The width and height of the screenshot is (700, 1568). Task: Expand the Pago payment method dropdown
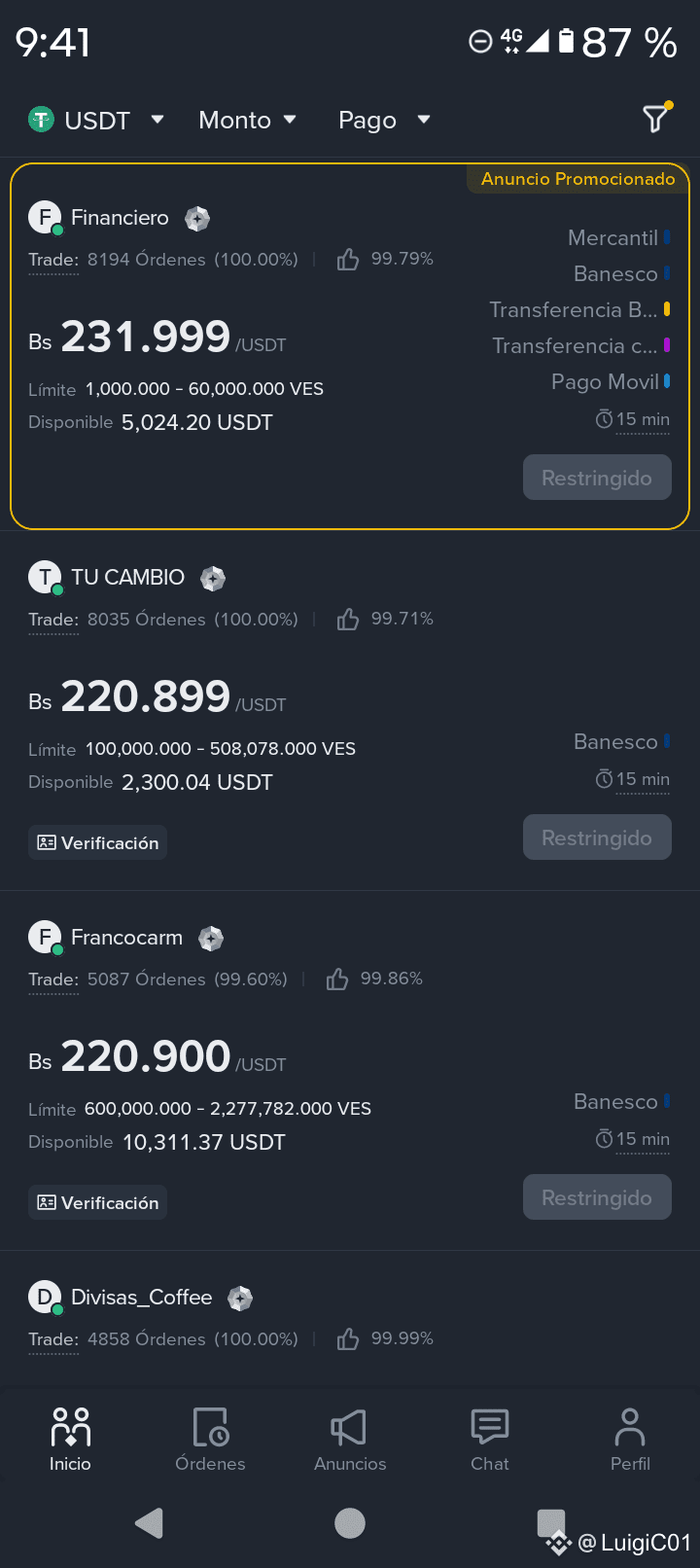click(384, 120)
